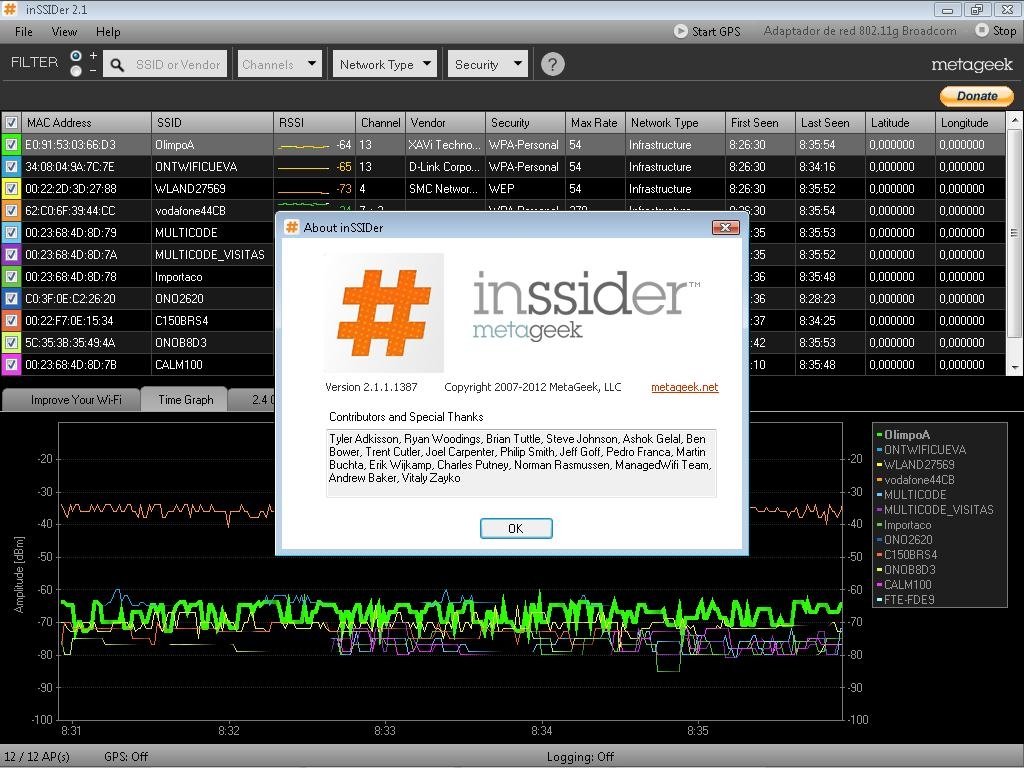The height and width of the screenshot is (768, 1024).
Task: Uncheck the MULTICODE_VISITAS network checkbox
Action: tap(11, 255)
